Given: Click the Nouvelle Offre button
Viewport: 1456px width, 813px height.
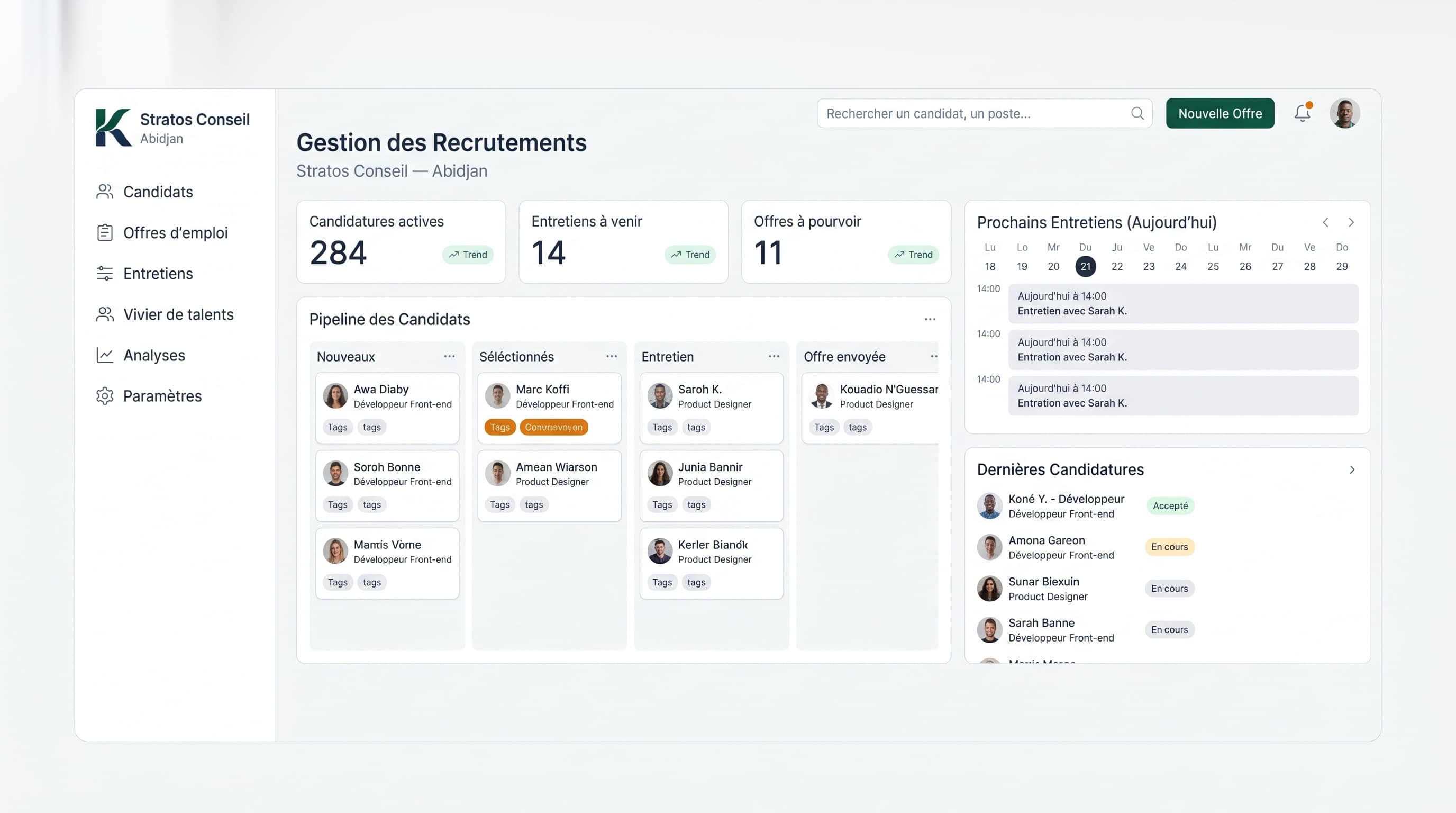Looking at the screenshot, I should pos(1220,113).
